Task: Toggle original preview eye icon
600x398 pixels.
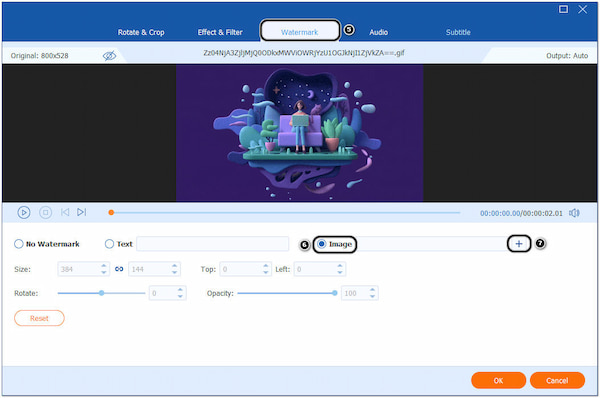Action: click(109, 56)
